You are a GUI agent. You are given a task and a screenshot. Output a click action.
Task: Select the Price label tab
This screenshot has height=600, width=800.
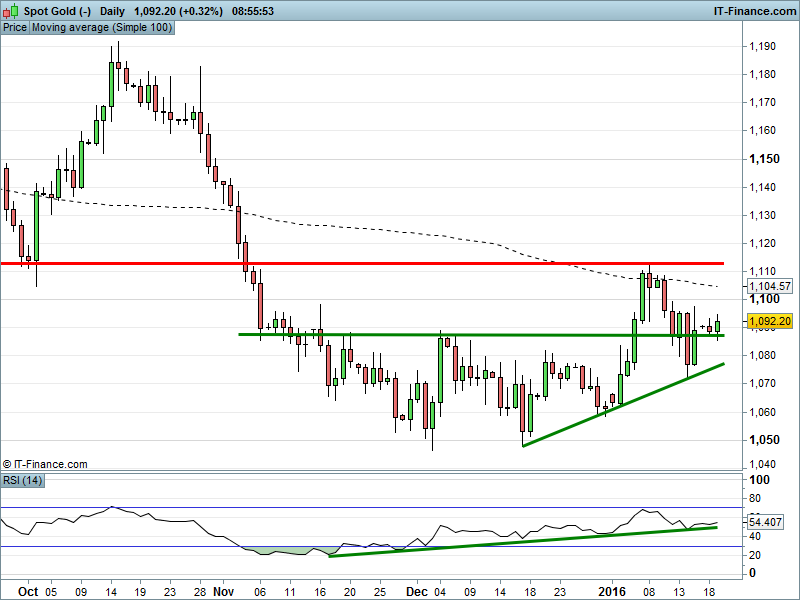pyautogui.click(x=15, y=28)
